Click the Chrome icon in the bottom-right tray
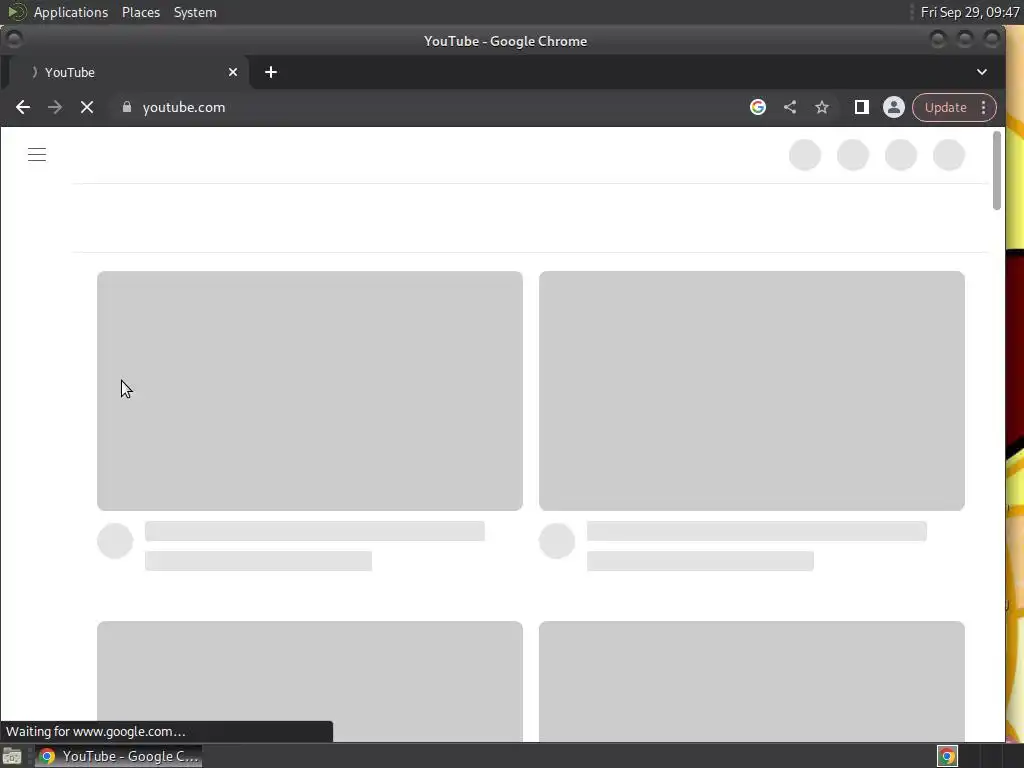Screen dimensions: 1024x768 (947, 756)
